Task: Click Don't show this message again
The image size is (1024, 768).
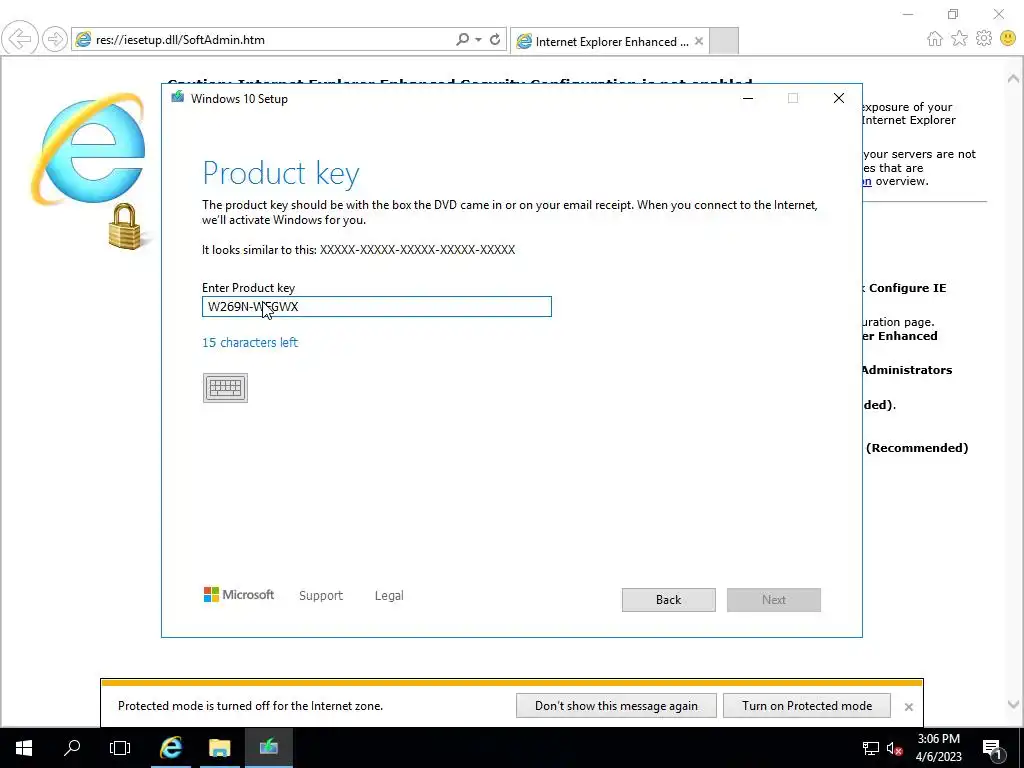Action: tap(616, 705)
